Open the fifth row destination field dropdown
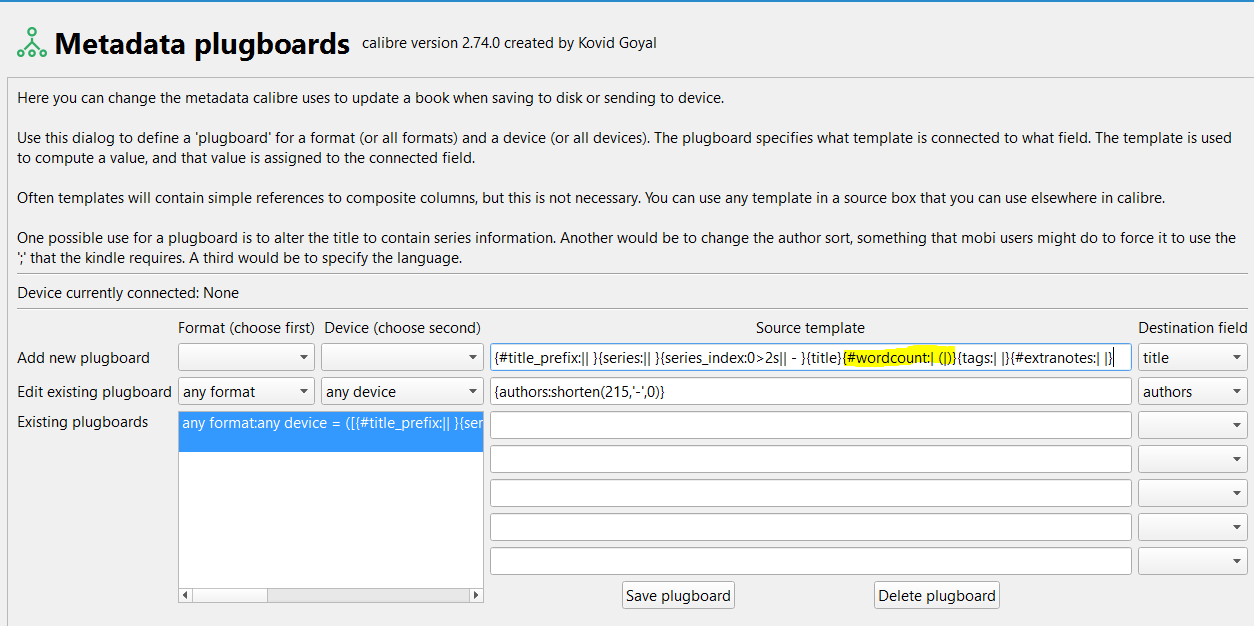This screenshot has width=1254, height=626. [1192, 493]
